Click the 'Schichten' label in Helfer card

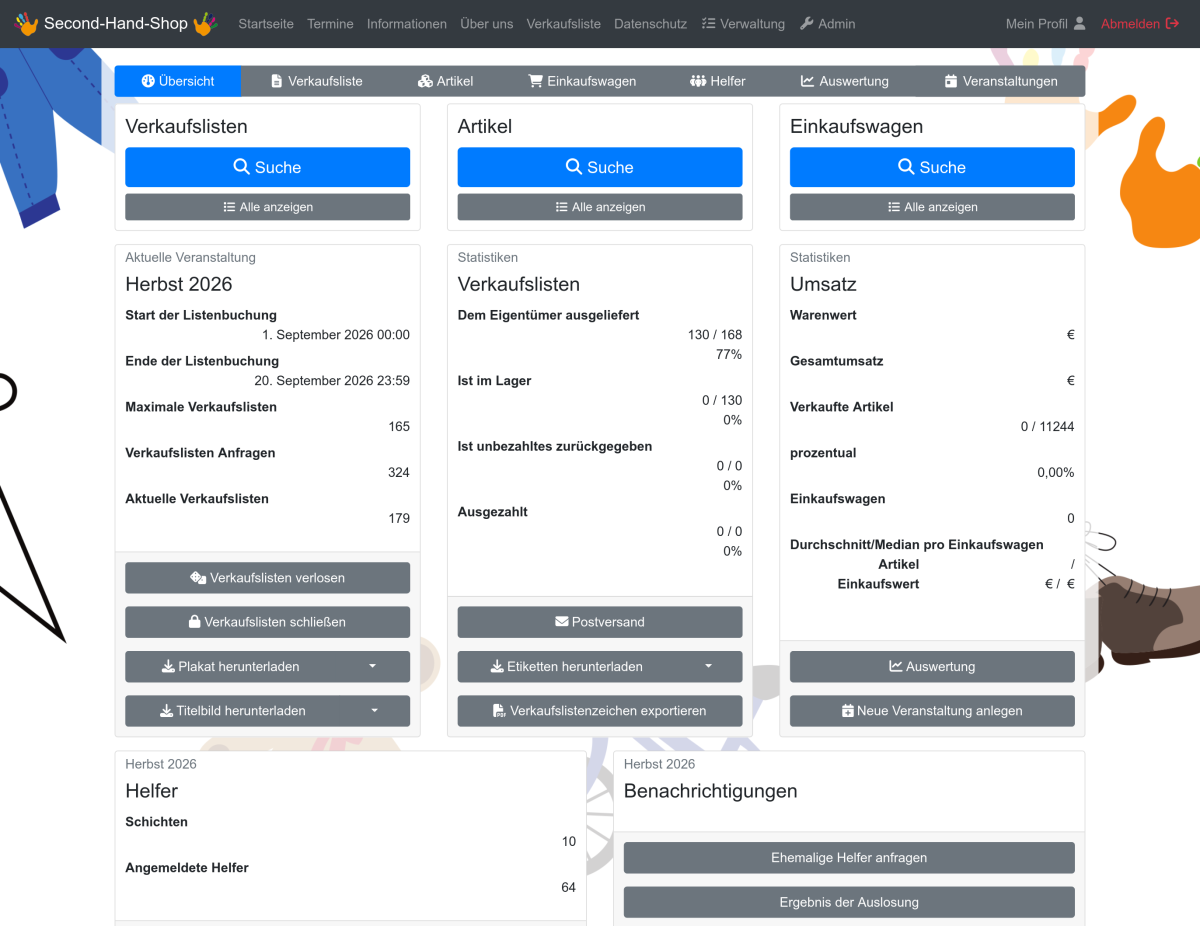(x=157, y=822)
